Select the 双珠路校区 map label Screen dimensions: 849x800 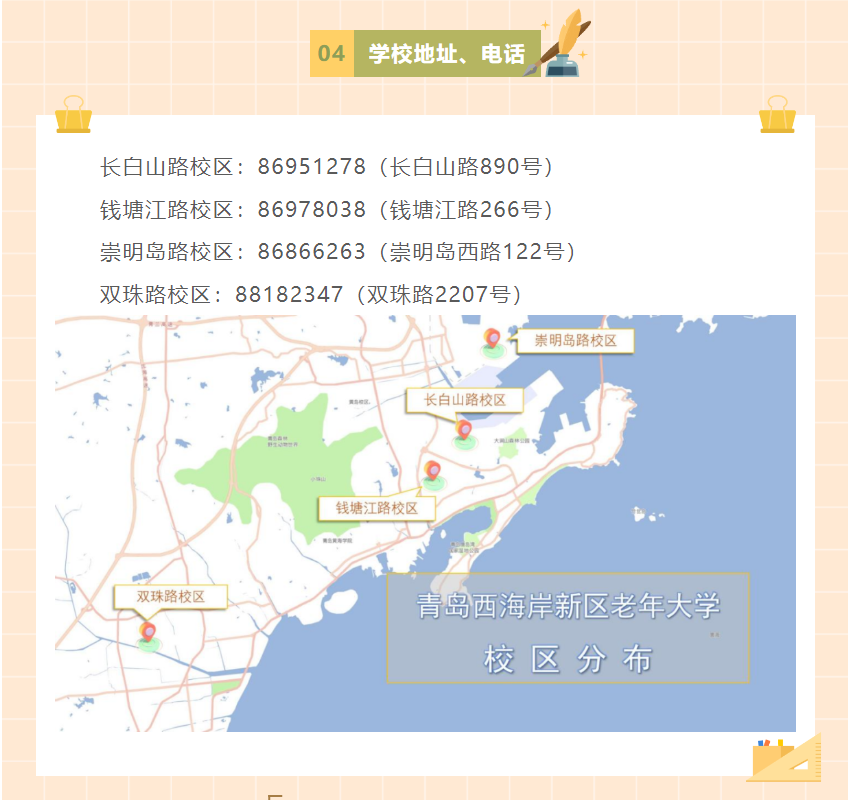coord(170,597)
